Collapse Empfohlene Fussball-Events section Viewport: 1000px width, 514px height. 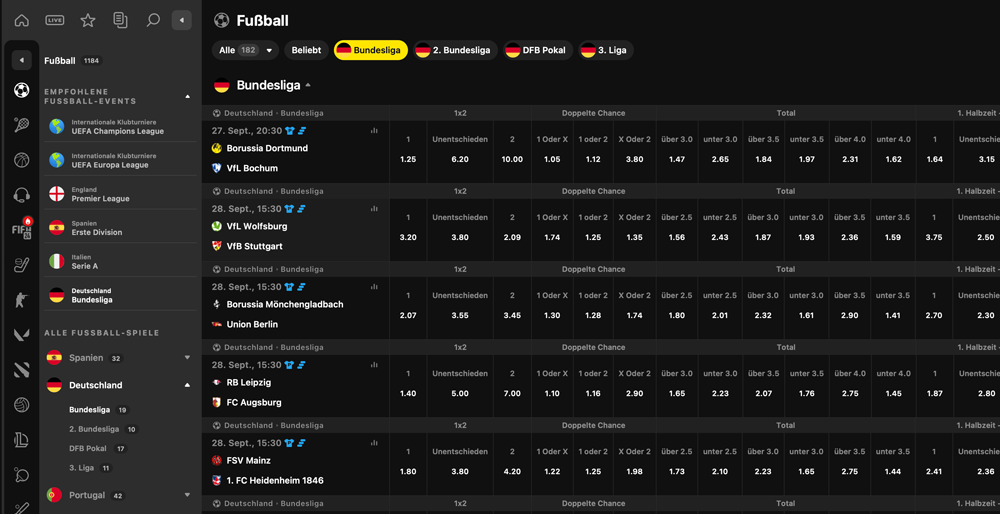(188, 96)
